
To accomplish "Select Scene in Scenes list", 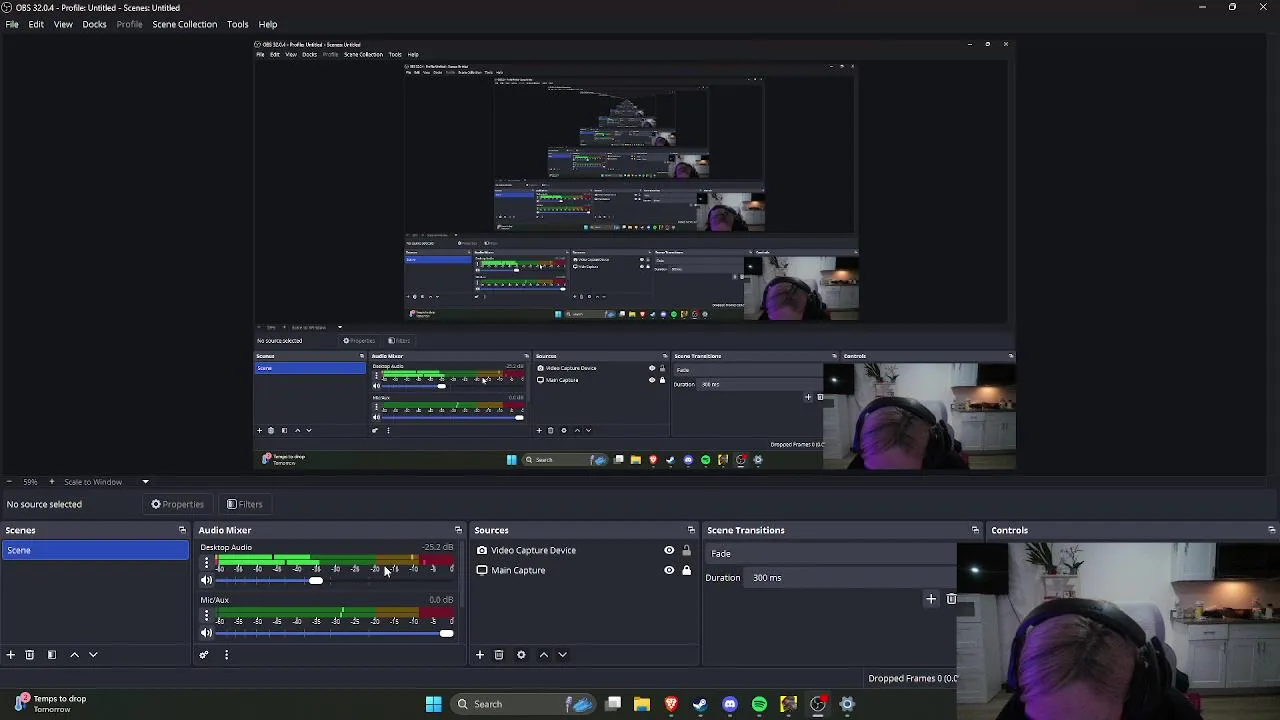I will point(95,550).
